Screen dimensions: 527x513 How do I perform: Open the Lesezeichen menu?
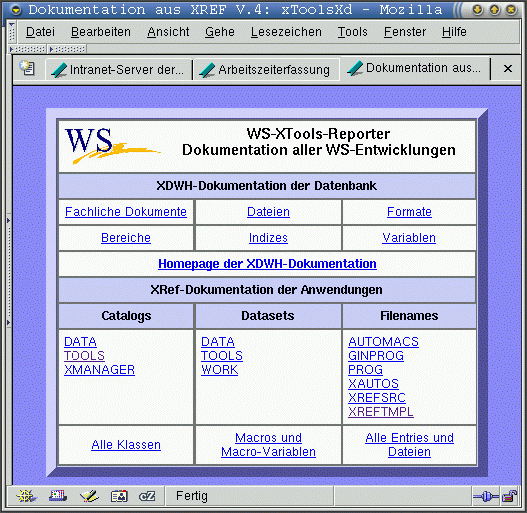[x=286, y=32]
